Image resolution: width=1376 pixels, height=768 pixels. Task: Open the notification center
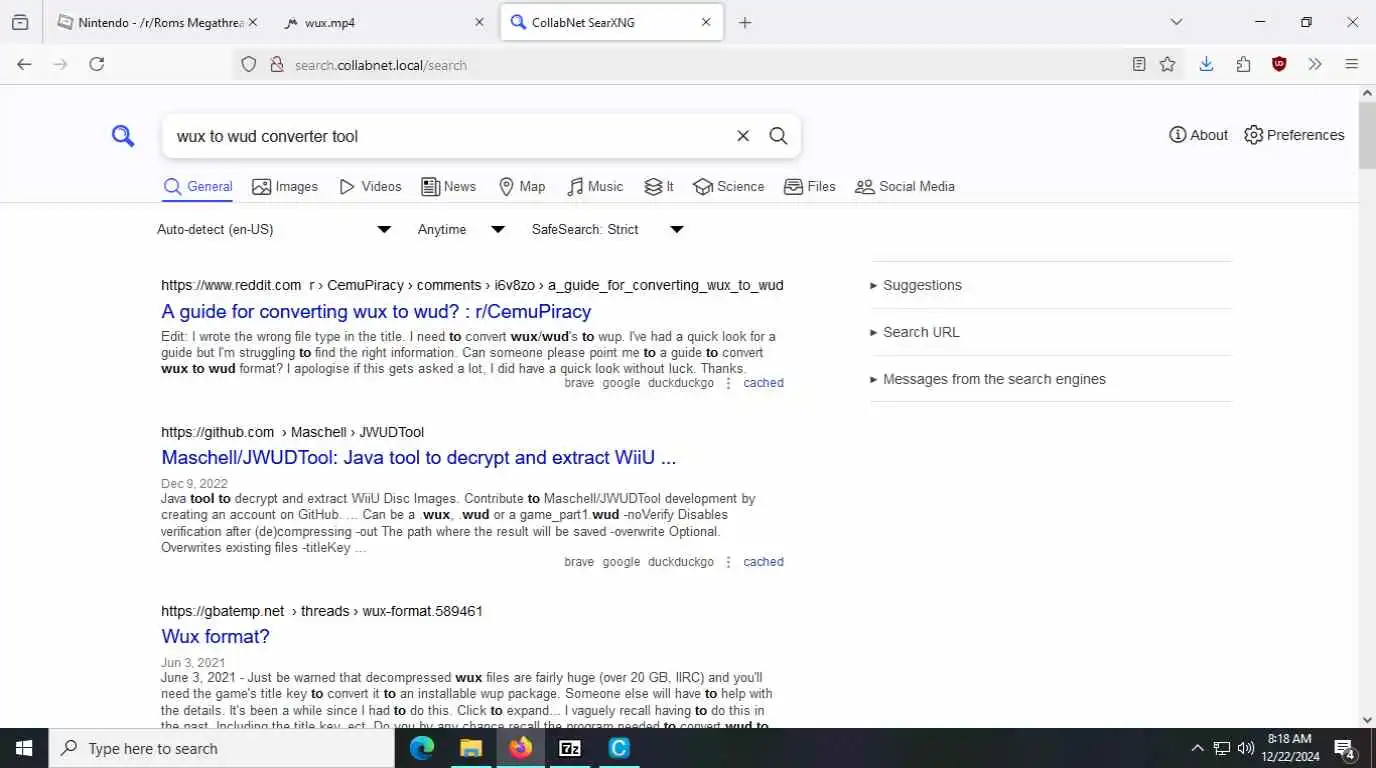tap(1345, 748)
